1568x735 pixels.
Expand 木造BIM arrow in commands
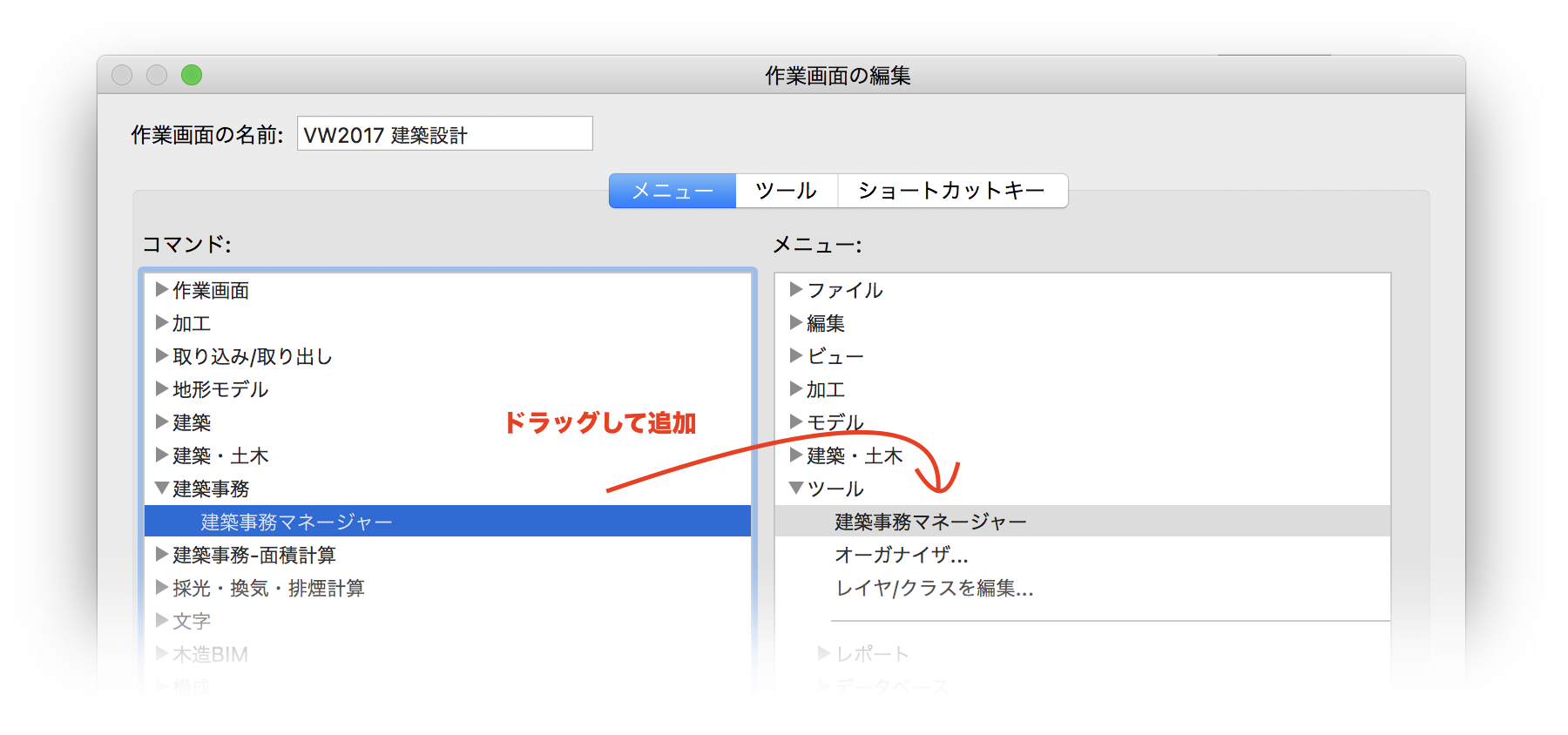click(x=161, y=653)
